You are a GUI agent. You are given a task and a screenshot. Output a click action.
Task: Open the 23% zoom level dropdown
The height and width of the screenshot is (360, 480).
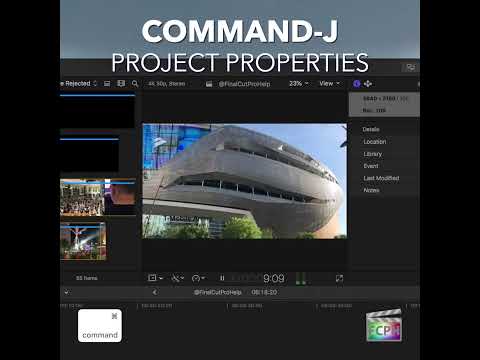[x=299, y=84]
